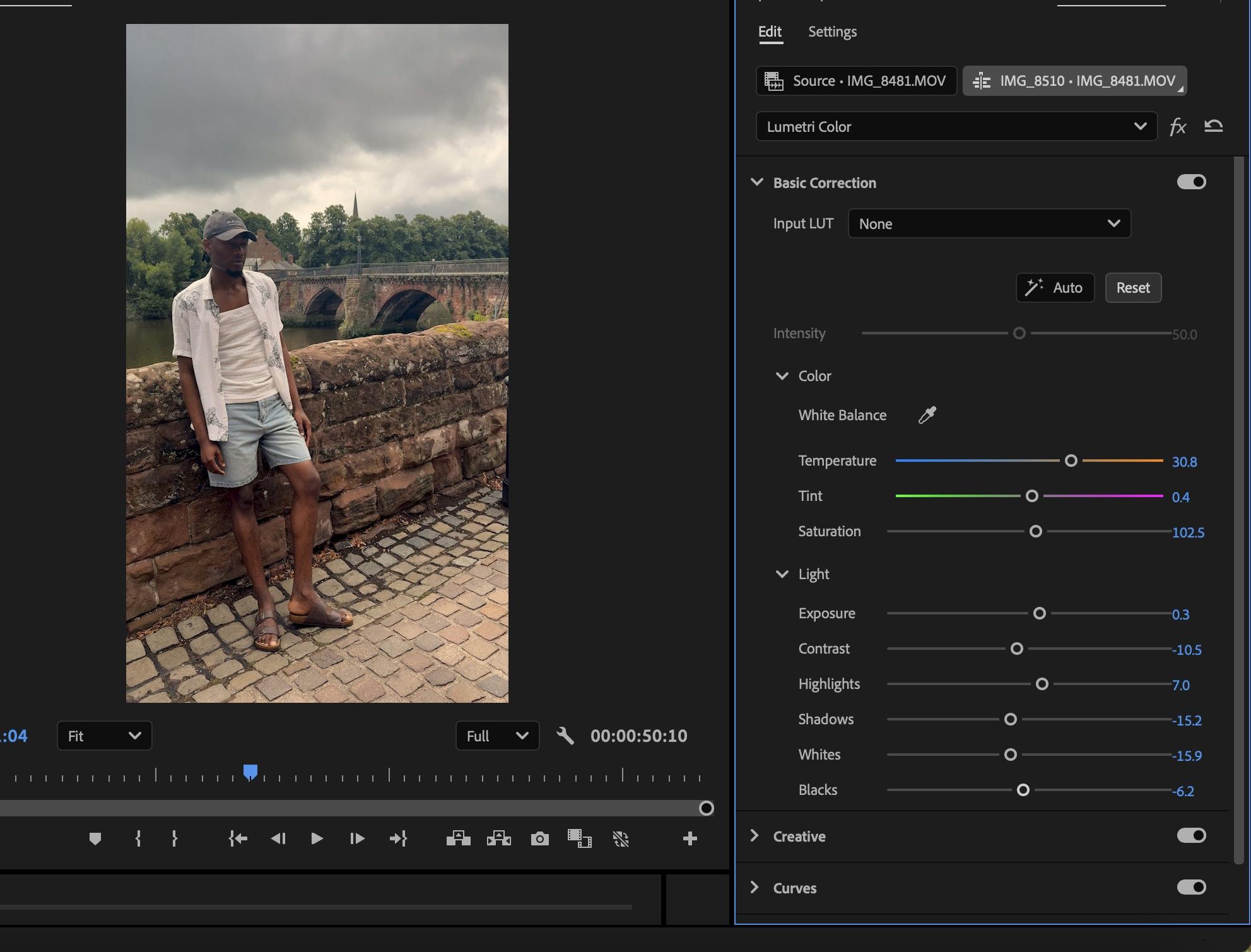The image size is (1251, 952).
Task: Open the wrench settings menu
Action: (565, 736)
